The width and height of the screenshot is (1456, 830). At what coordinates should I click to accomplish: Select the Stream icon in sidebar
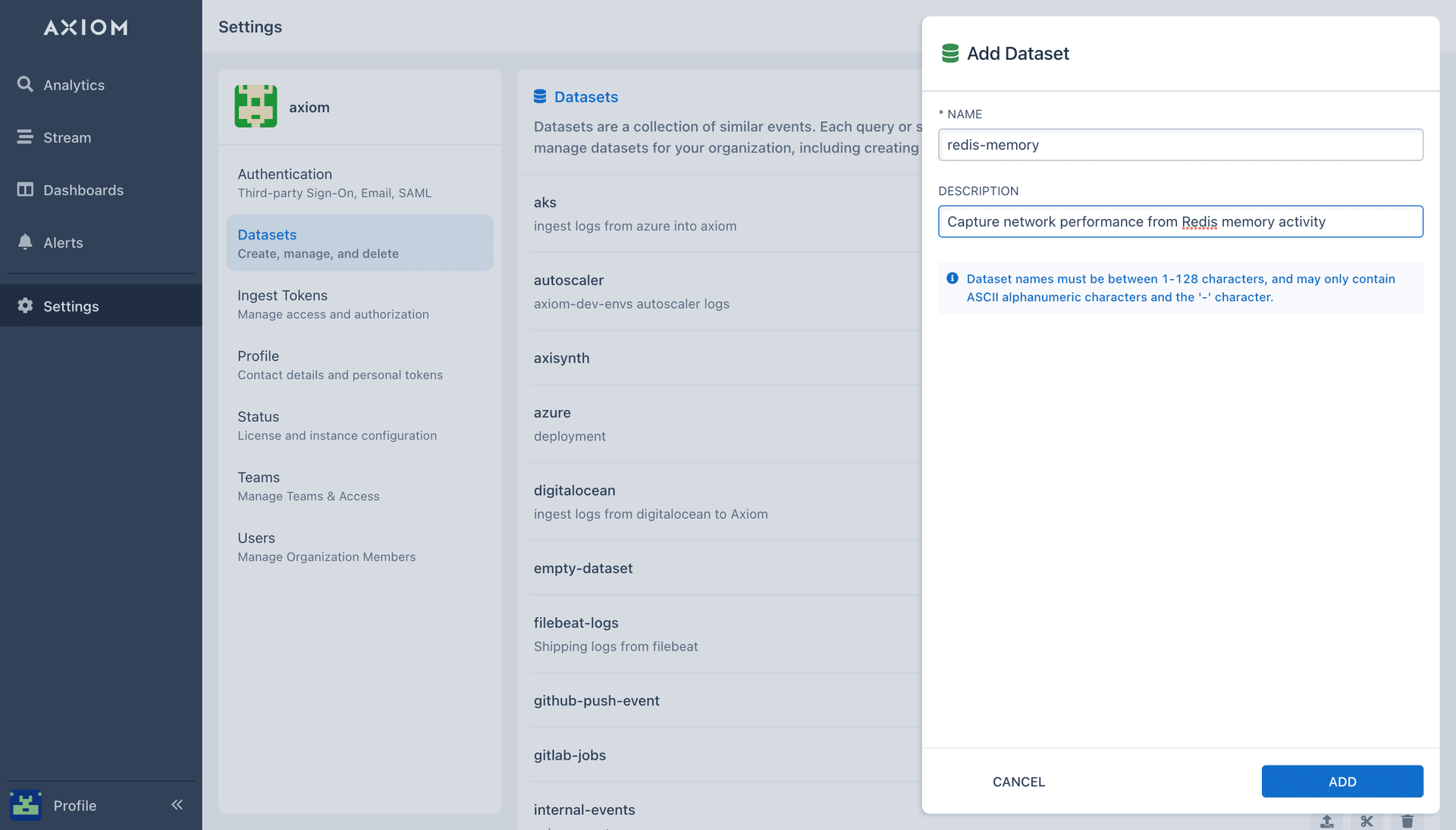pyautogui.click(x=25, y=137)
